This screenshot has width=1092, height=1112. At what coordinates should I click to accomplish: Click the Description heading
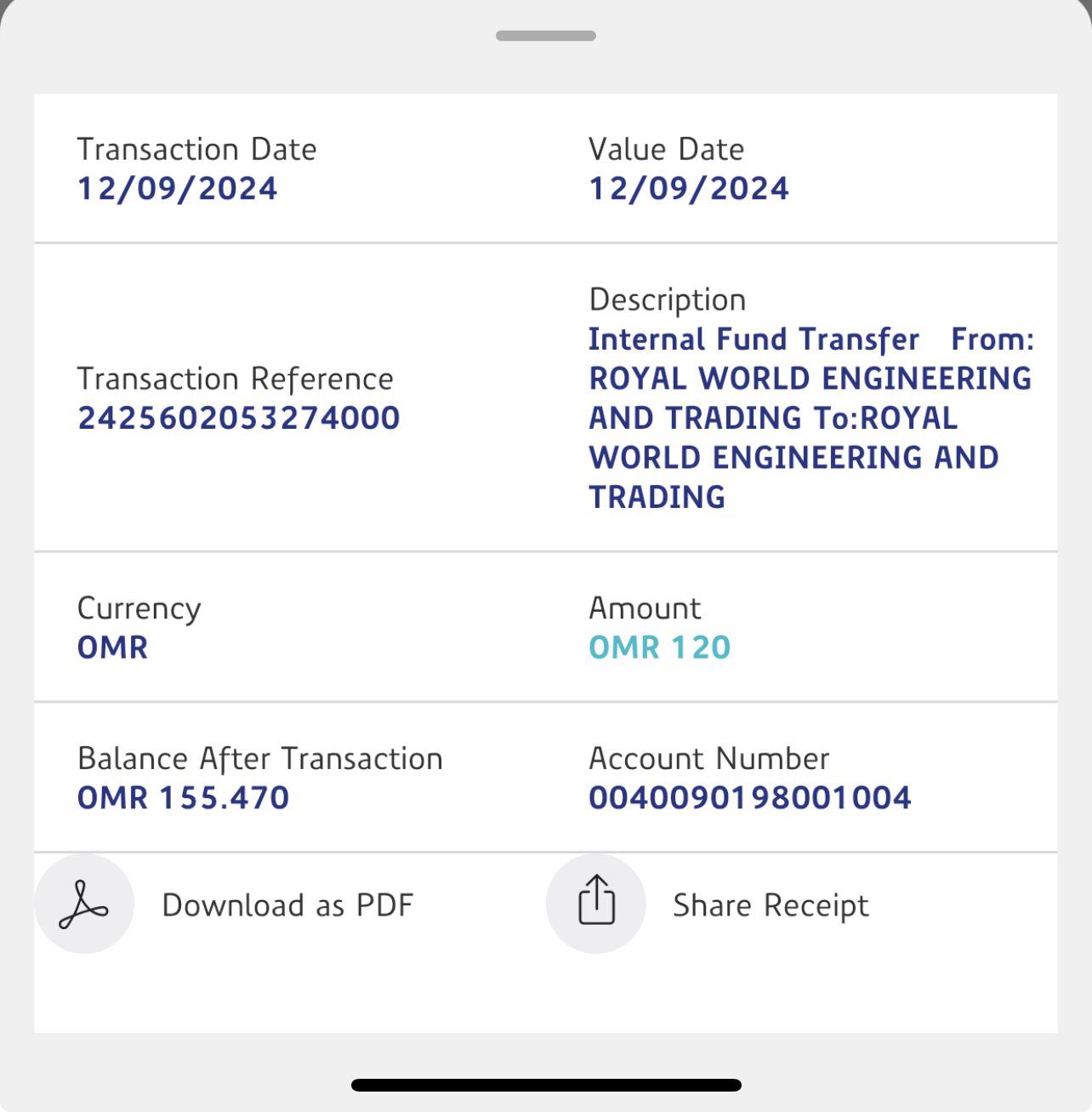click(x=667, y=299)
